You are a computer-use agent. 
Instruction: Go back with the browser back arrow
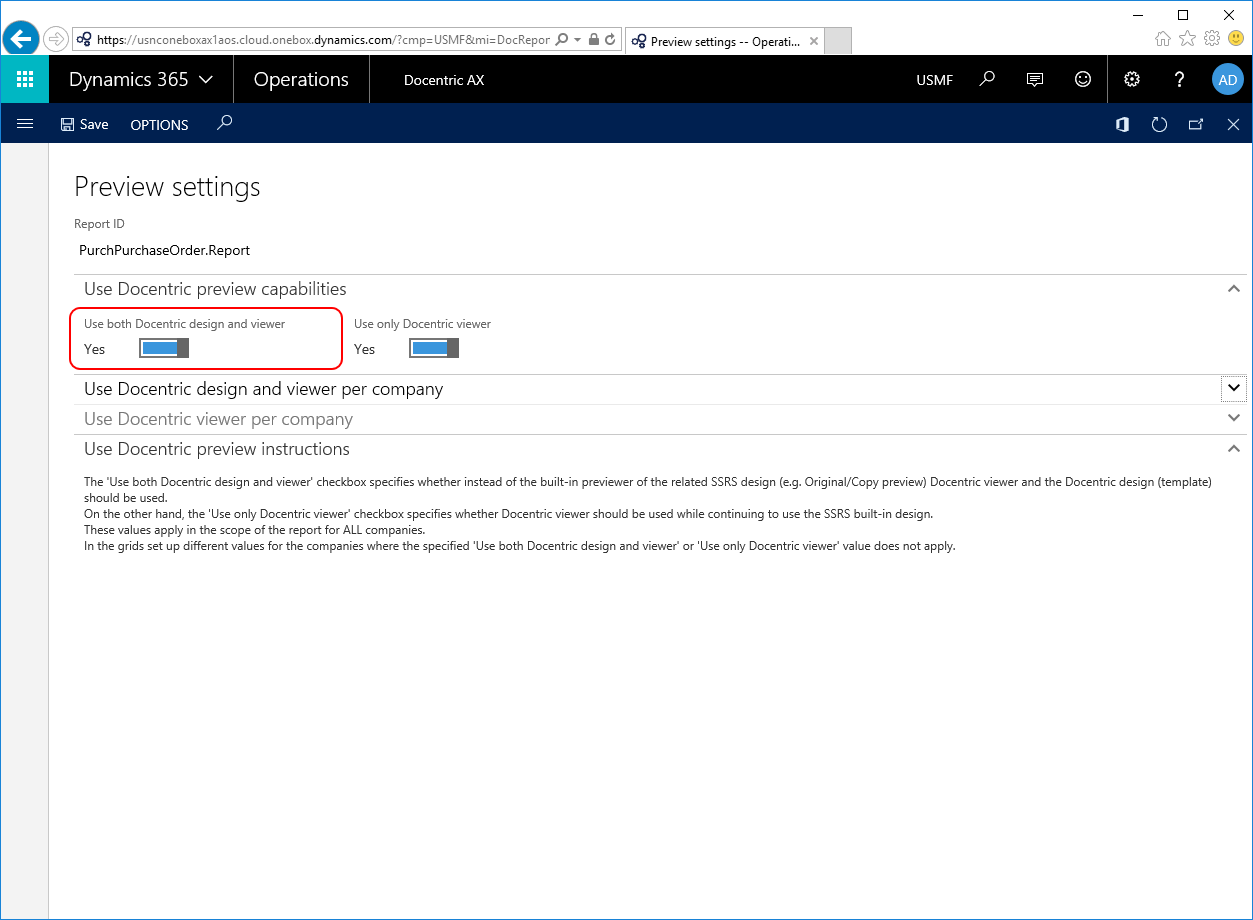[x=20, y=39]
